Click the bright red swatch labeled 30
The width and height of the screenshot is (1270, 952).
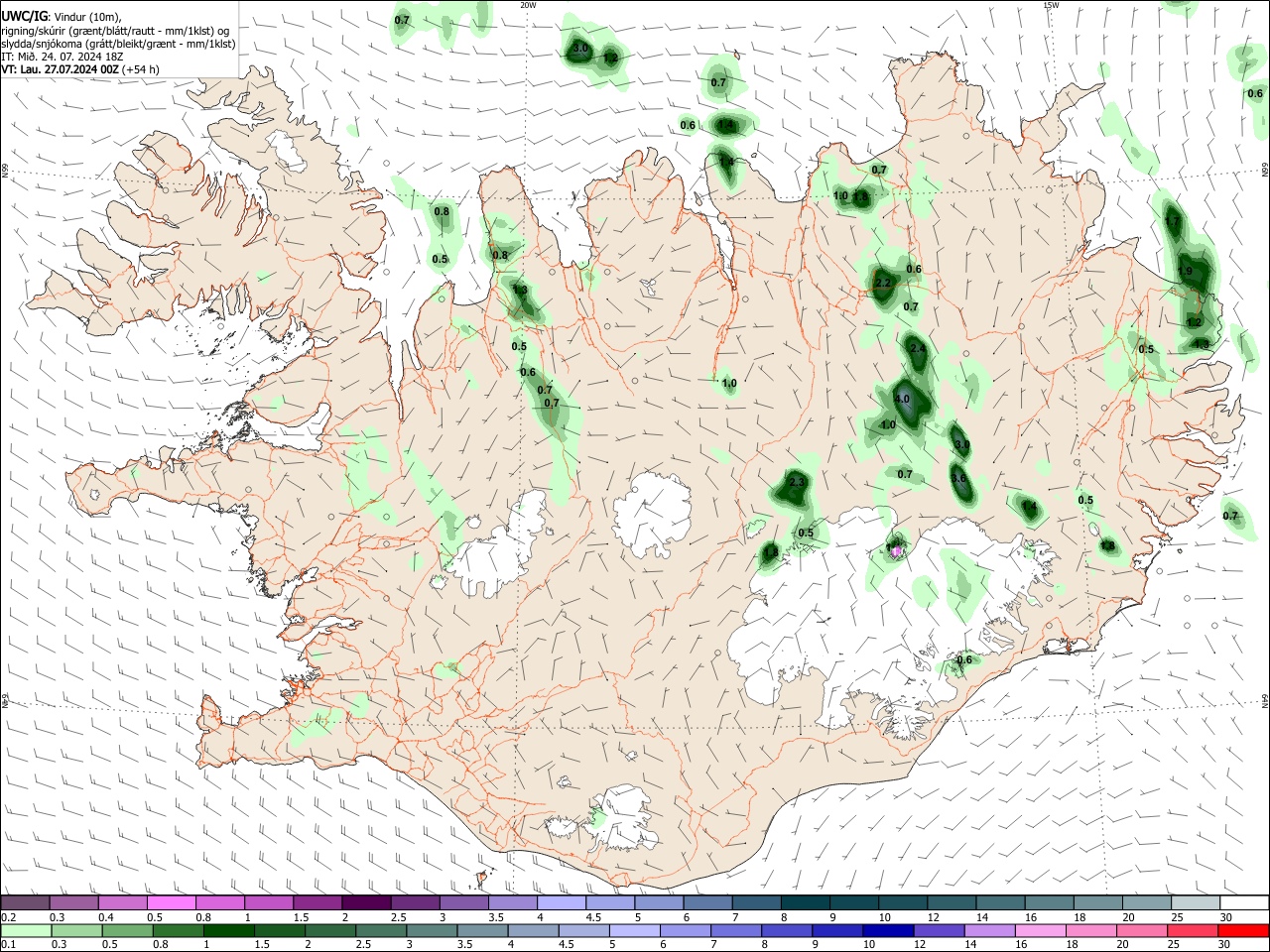(x=1243, y=930)
